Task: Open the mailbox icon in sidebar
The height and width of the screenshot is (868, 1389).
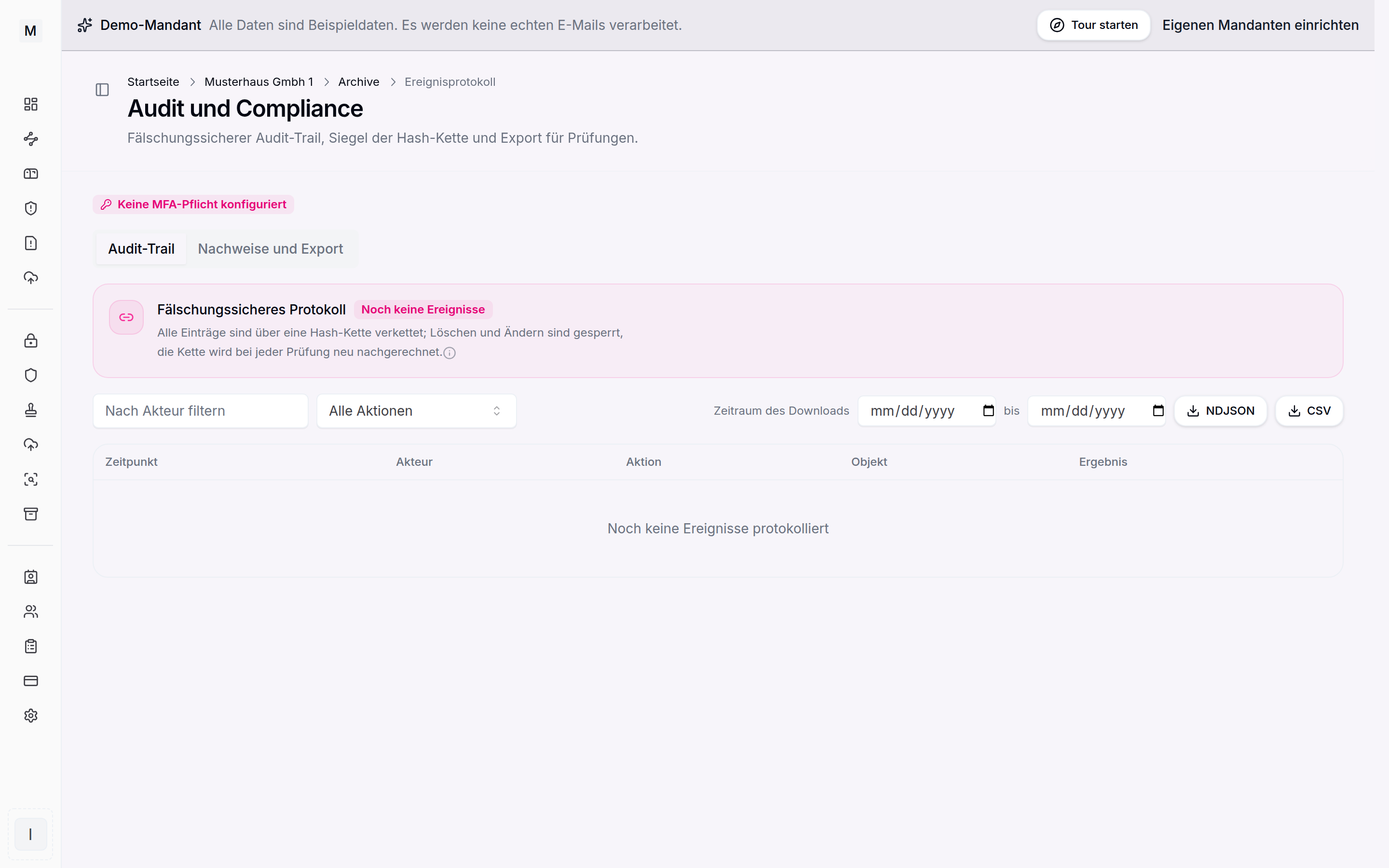Action: pyautogui.click(x=30, y=174)
